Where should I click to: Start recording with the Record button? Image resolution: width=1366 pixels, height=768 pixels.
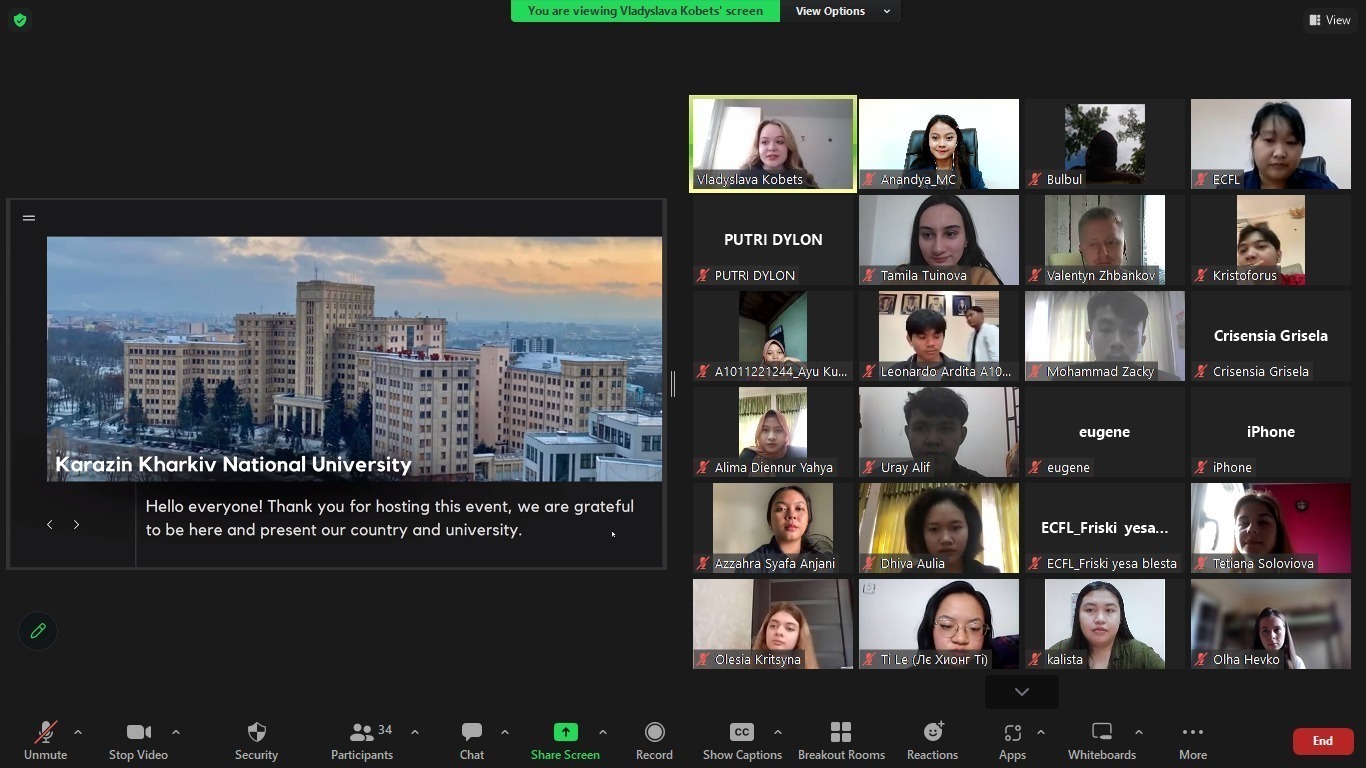pyautogui.click(x=654, y=740)
